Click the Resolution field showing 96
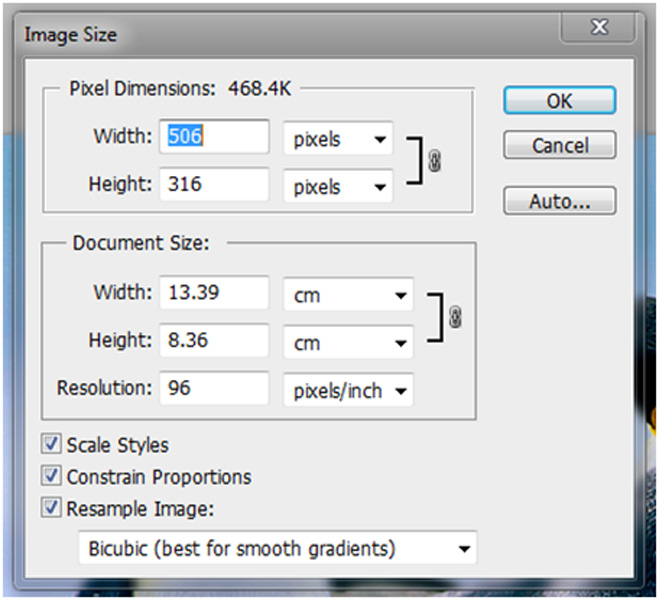The image size is (659, 600). click(x=214, y=388)
